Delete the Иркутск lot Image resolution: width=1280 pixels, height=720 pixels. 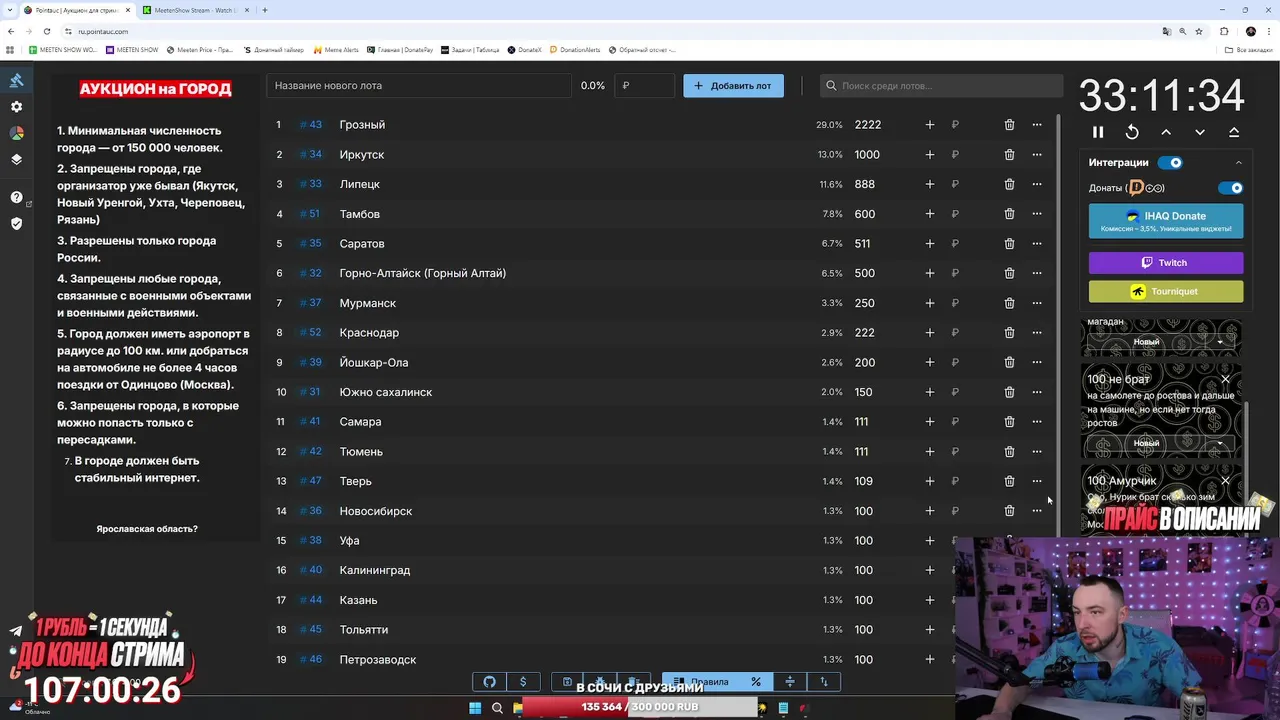pyautogui.click(x=1009, y=155)
